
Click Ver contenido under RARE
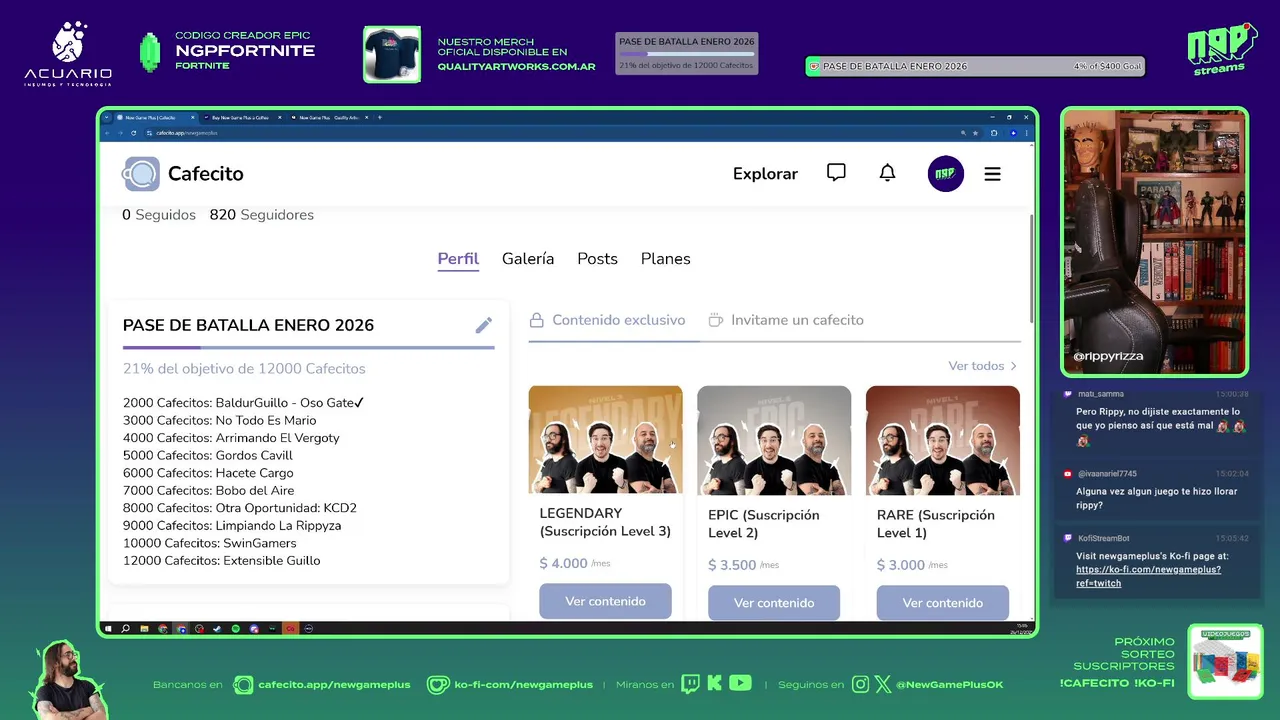(943, 603)
